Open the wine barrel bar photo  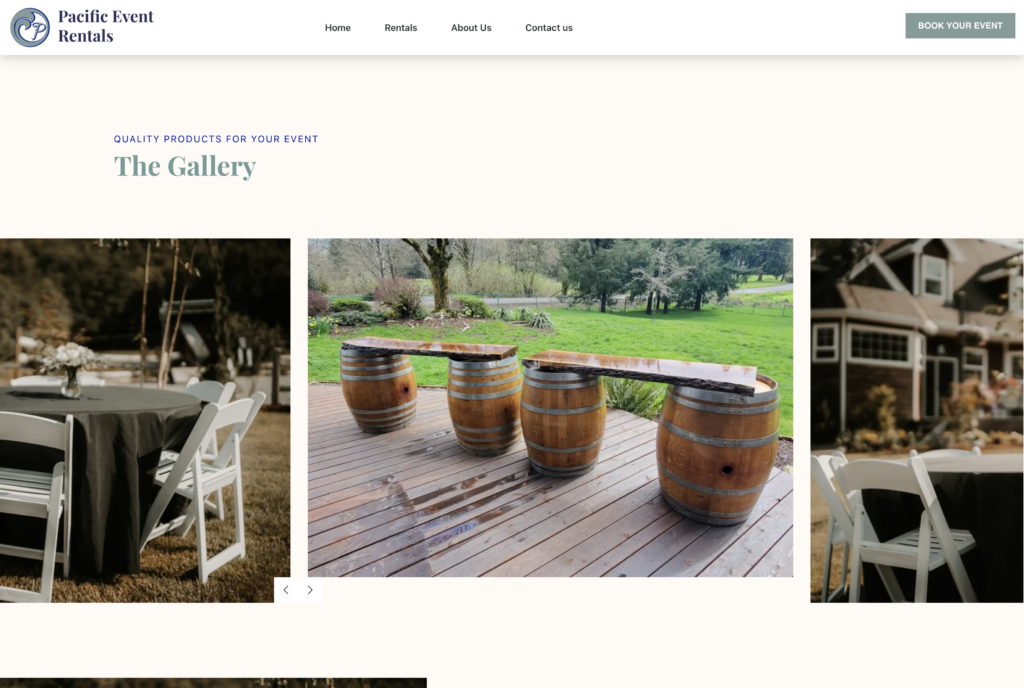click(x=551, y=407)
